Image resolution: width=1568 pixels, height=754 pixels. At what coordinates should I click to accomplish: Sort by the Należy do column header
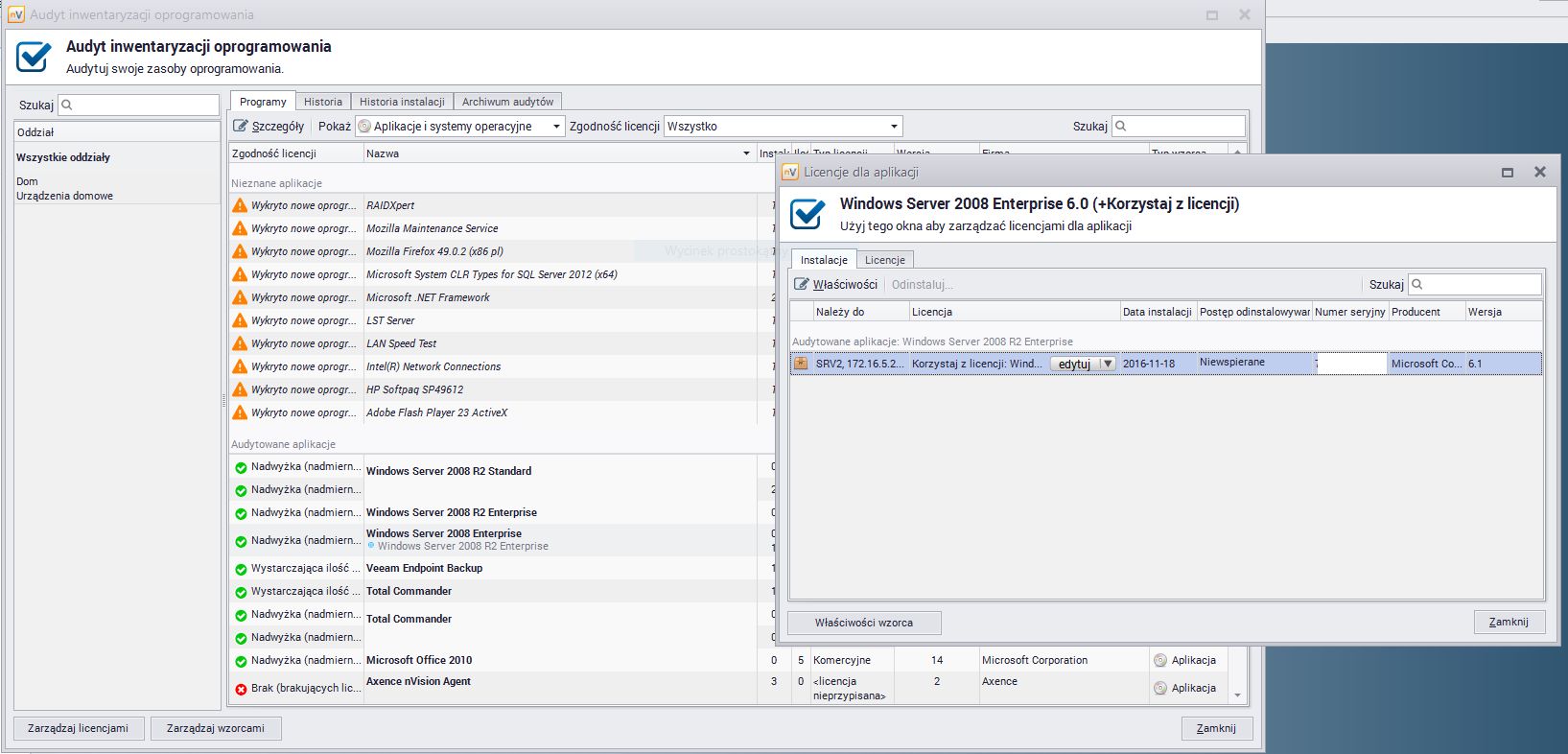[860, 312]
